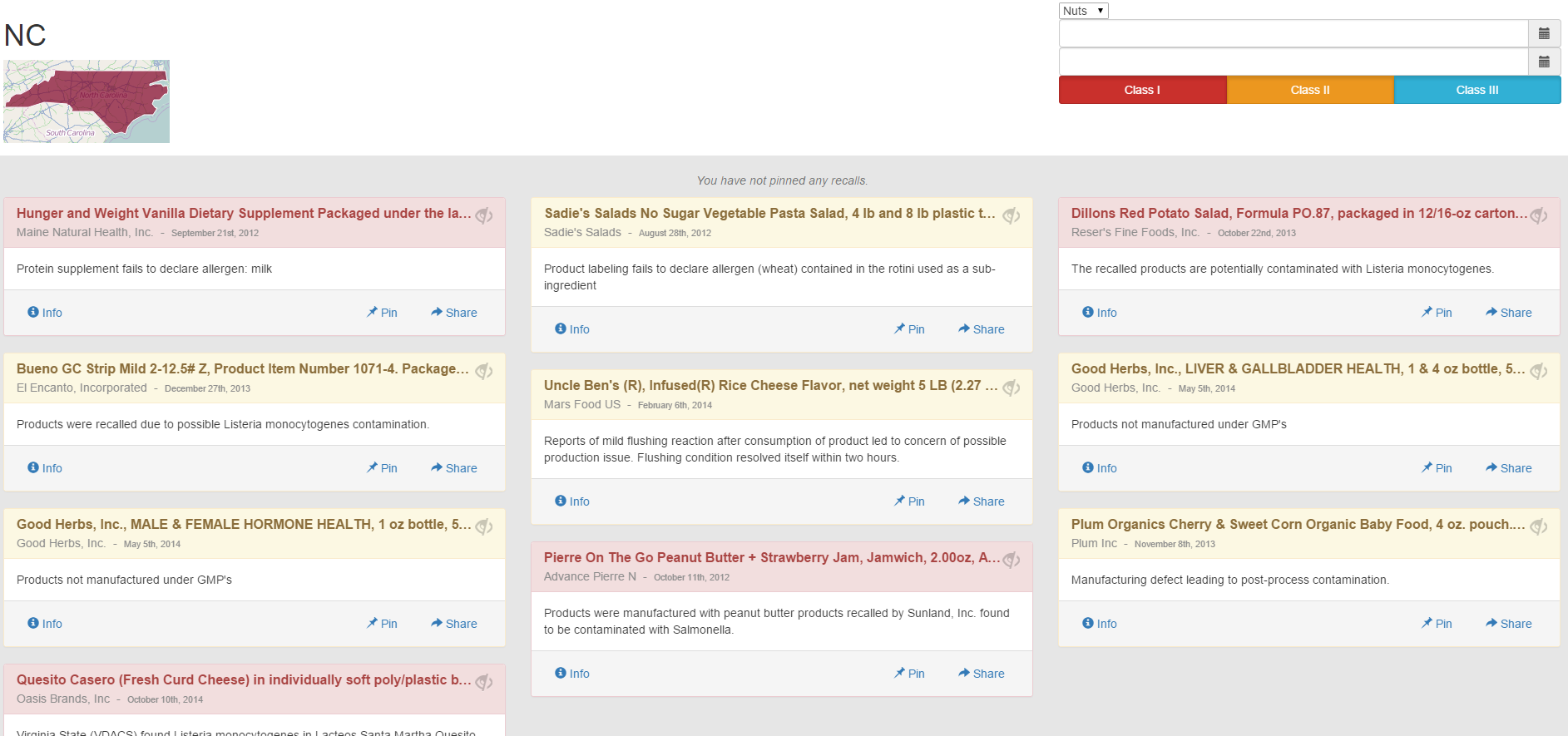
Task: Open the Plum Organics Cherry Baby Food title
Action: [x=1298, y=525]
